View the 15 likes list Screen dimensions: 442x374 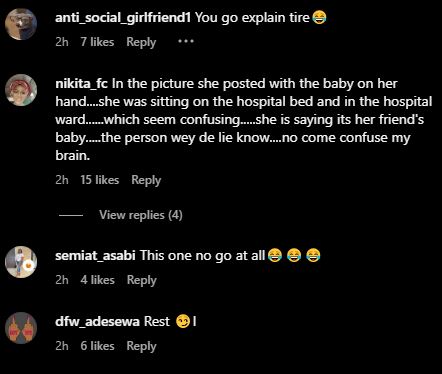(x=100, y=180)
